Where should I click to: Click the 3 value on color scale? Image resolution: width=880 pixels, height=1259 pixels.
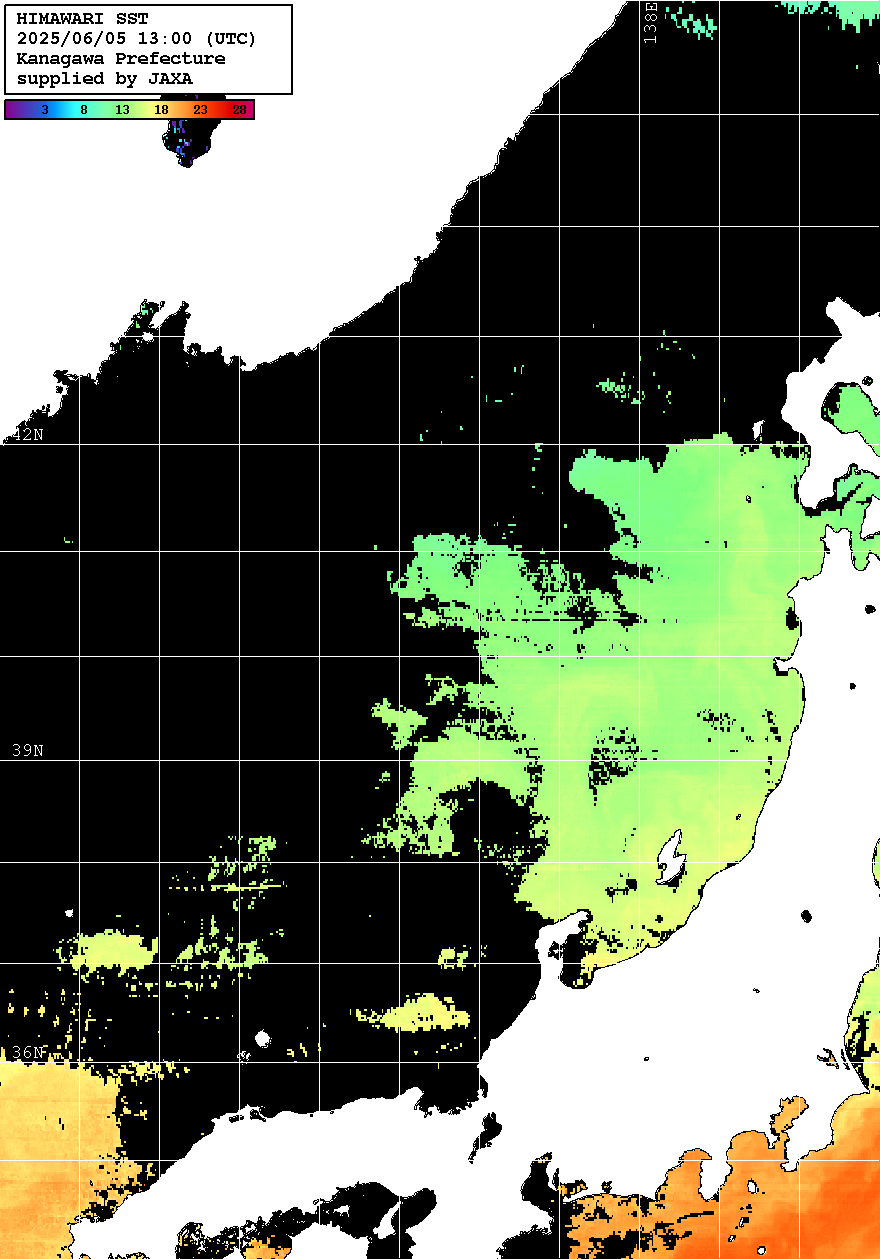tap(45, 110)
